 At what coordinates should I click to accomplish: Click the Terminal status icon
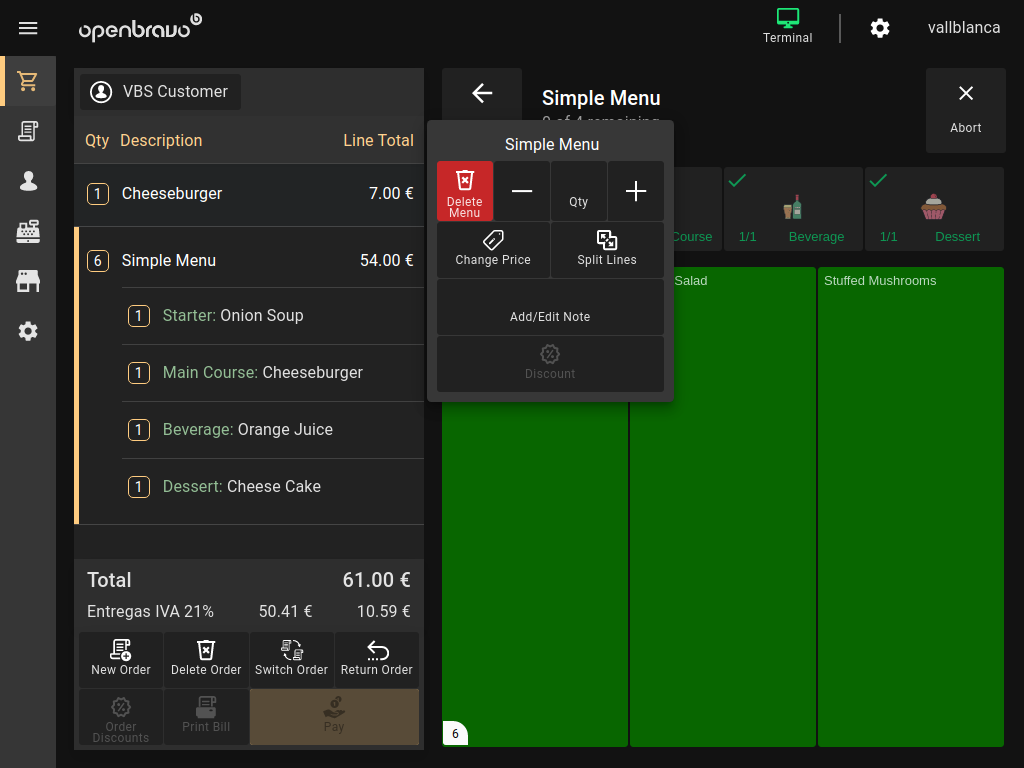click(787, 26)
